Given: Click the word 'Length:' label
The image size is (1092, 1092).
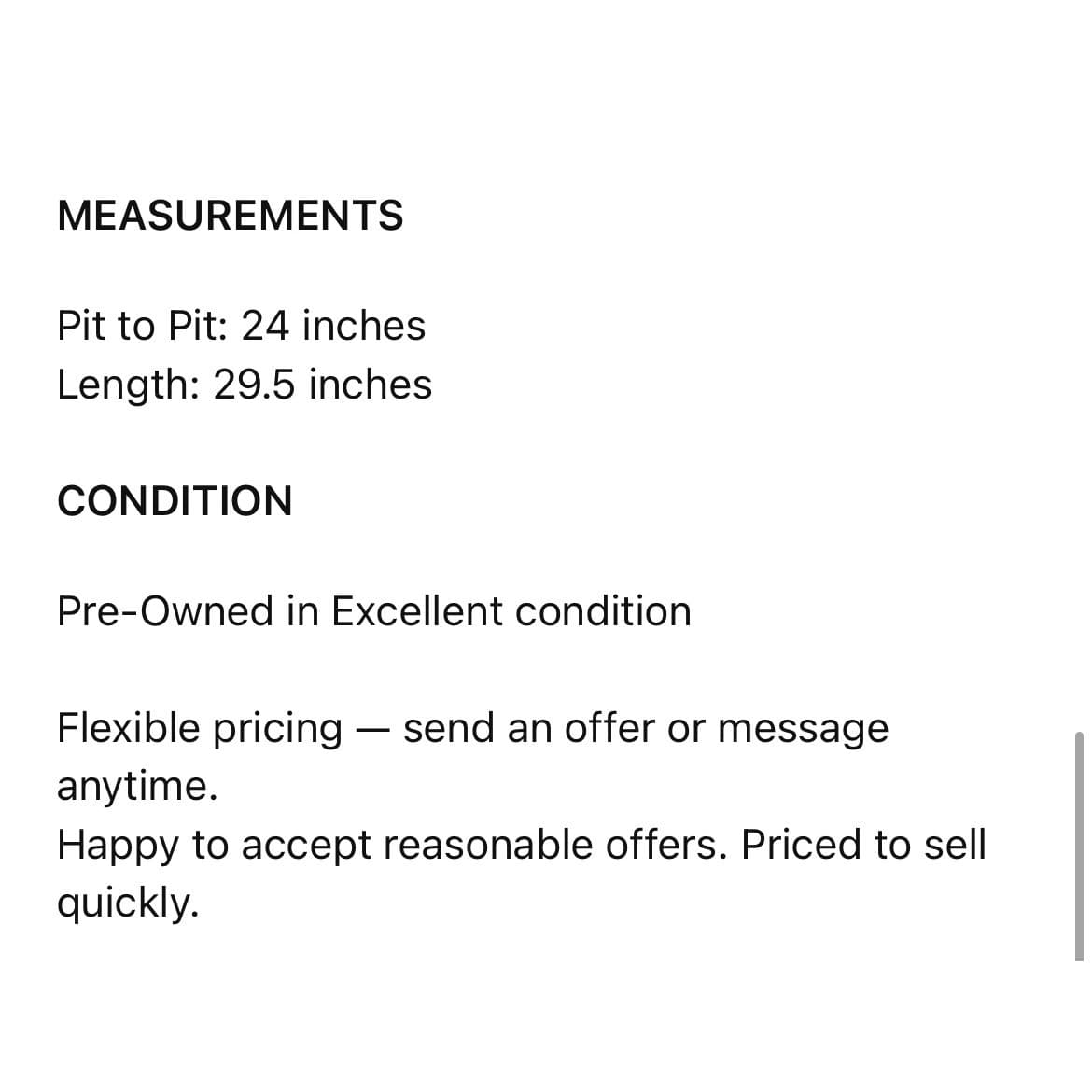Looking at the screenshot, I should (129, 385).
